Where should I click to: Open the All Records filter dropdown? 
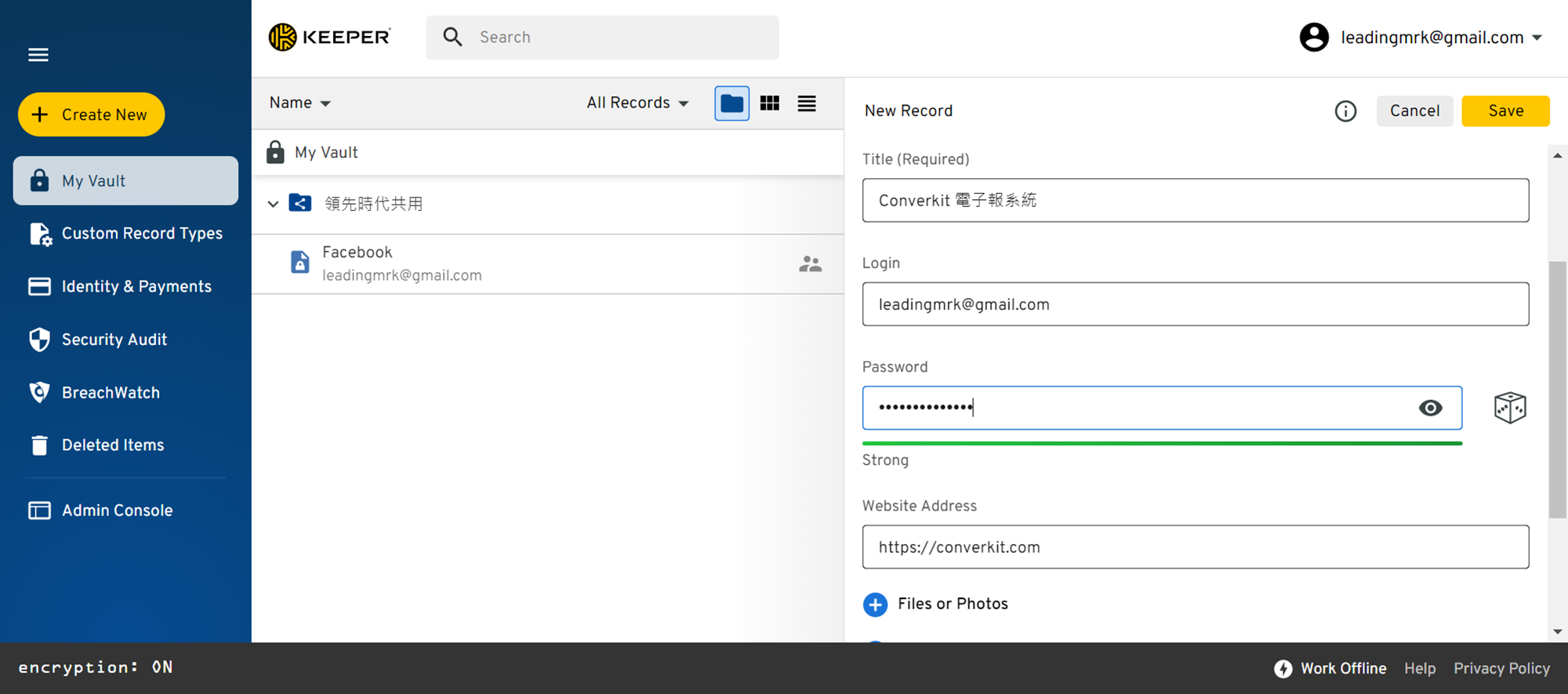[x=637, y=104]
